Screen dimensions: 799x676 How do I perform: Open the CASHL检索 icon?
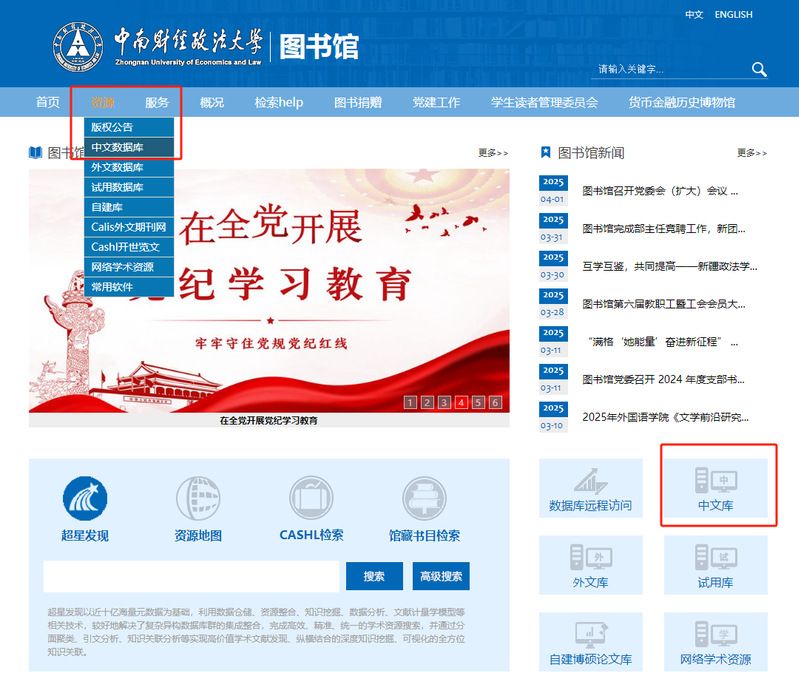pyautogui.click(x=311, y=498)
